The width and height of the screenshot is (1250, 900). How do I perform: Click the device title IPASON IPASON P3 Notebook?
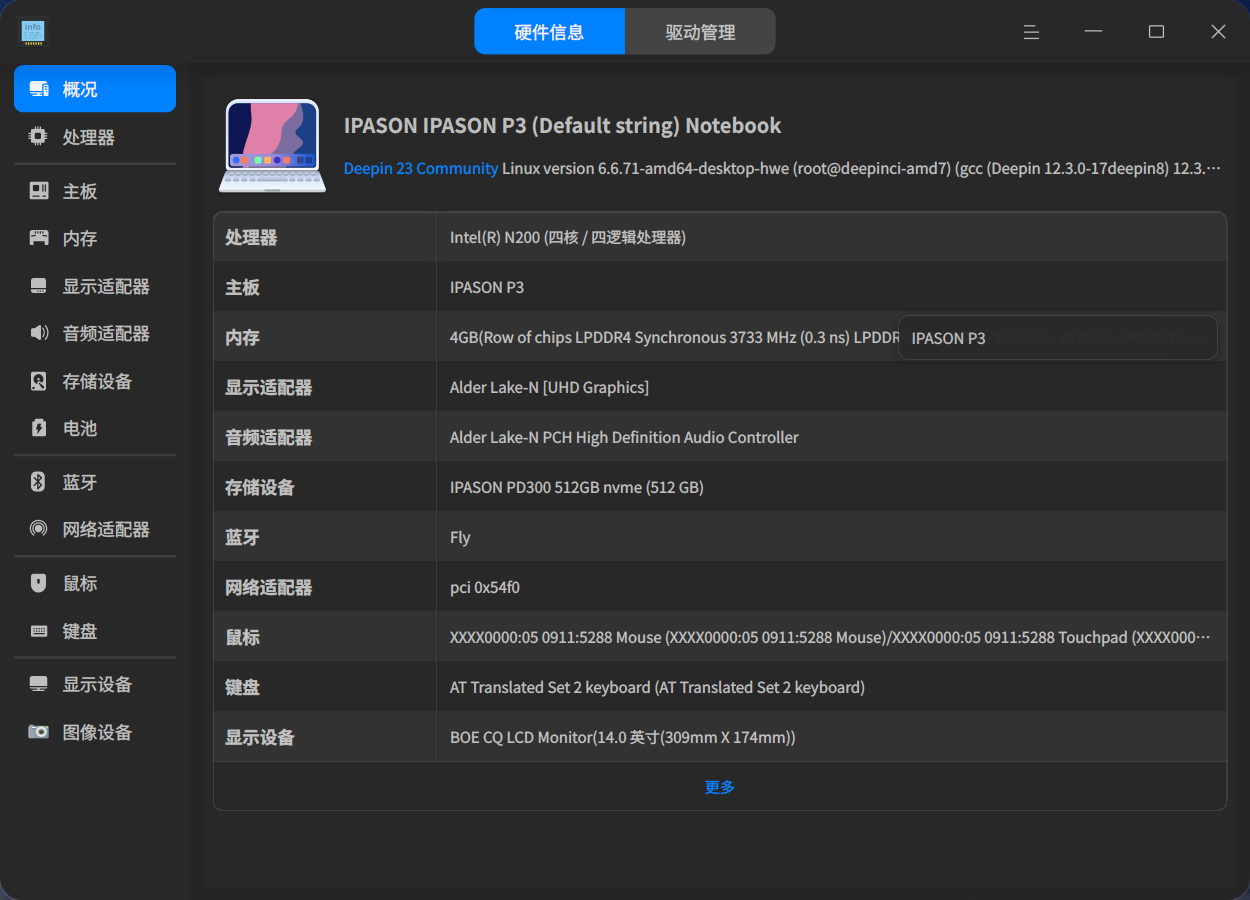pyautogui.click(x=563, y=125)
